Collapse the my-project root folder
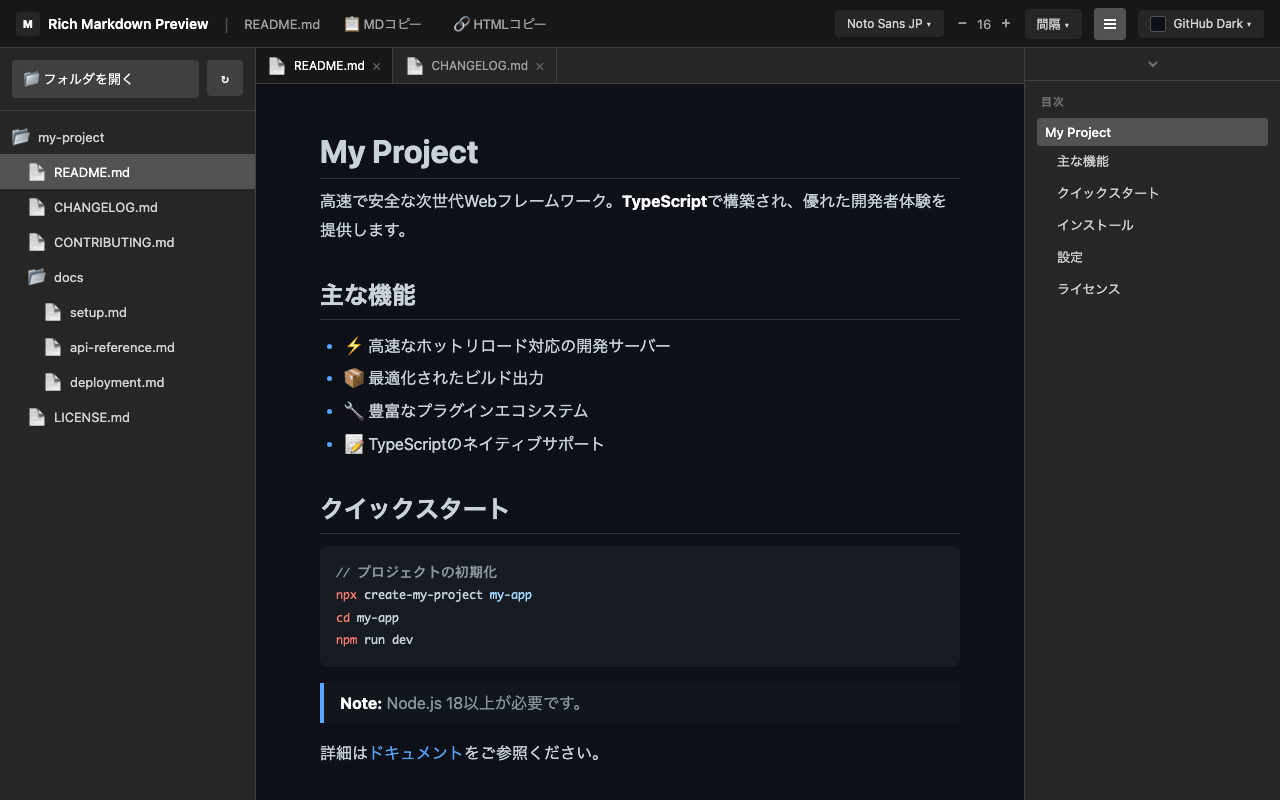 [x=127, y=137]
